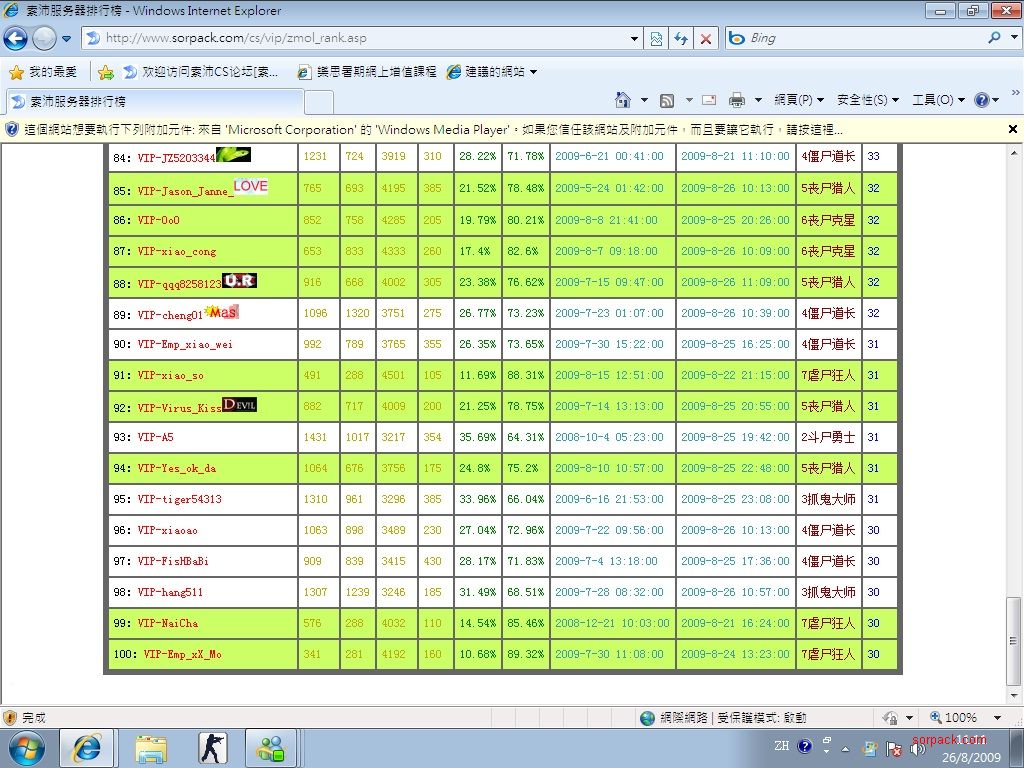Screen dimensions: 1024x768
Task: Click the Refresh page icon
Action: (x=681, y=38)
